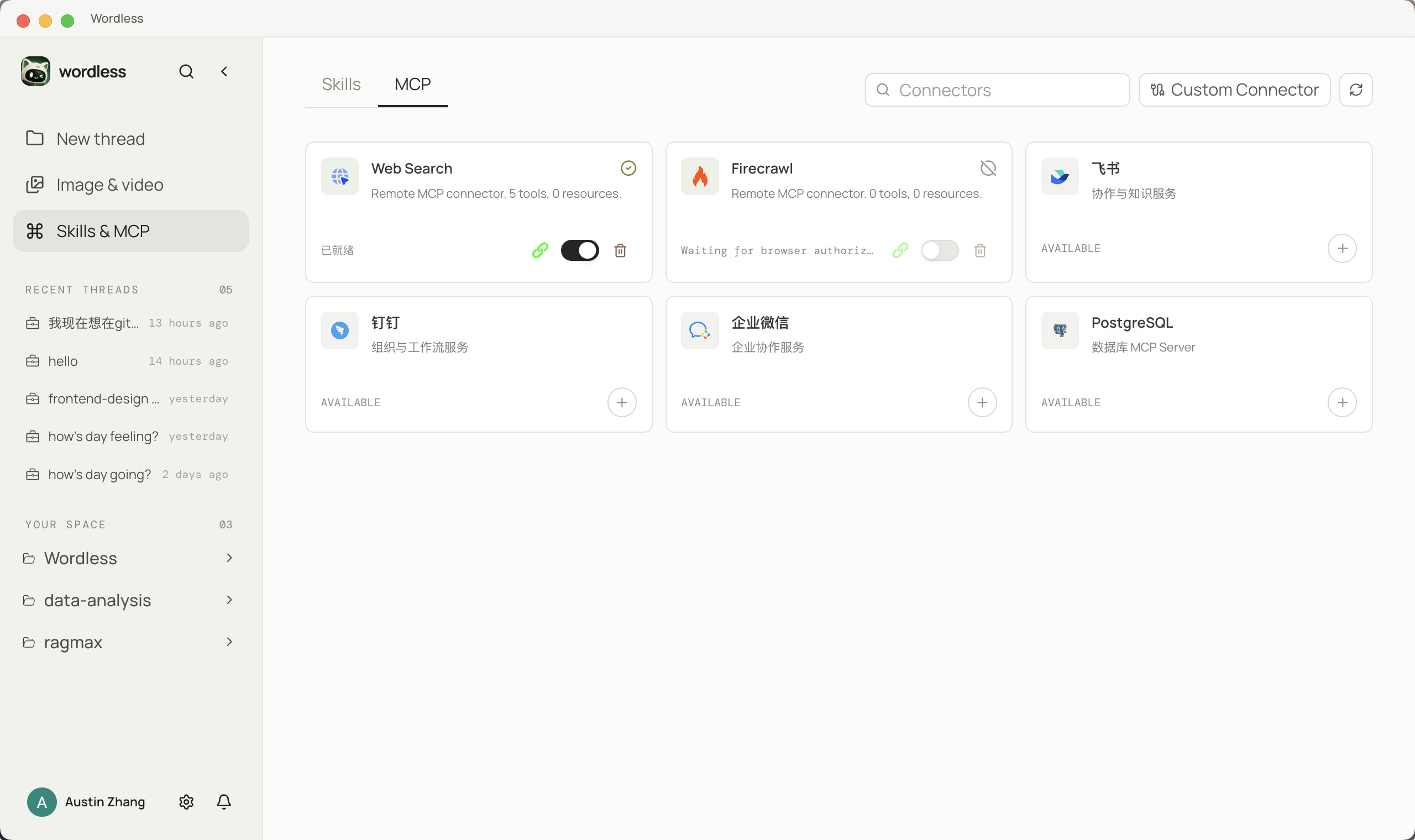Screen dimensions: 1415x840
Task: Click the wordless cat logo icon
Action: pyautogui.click(x=36, y=71)
